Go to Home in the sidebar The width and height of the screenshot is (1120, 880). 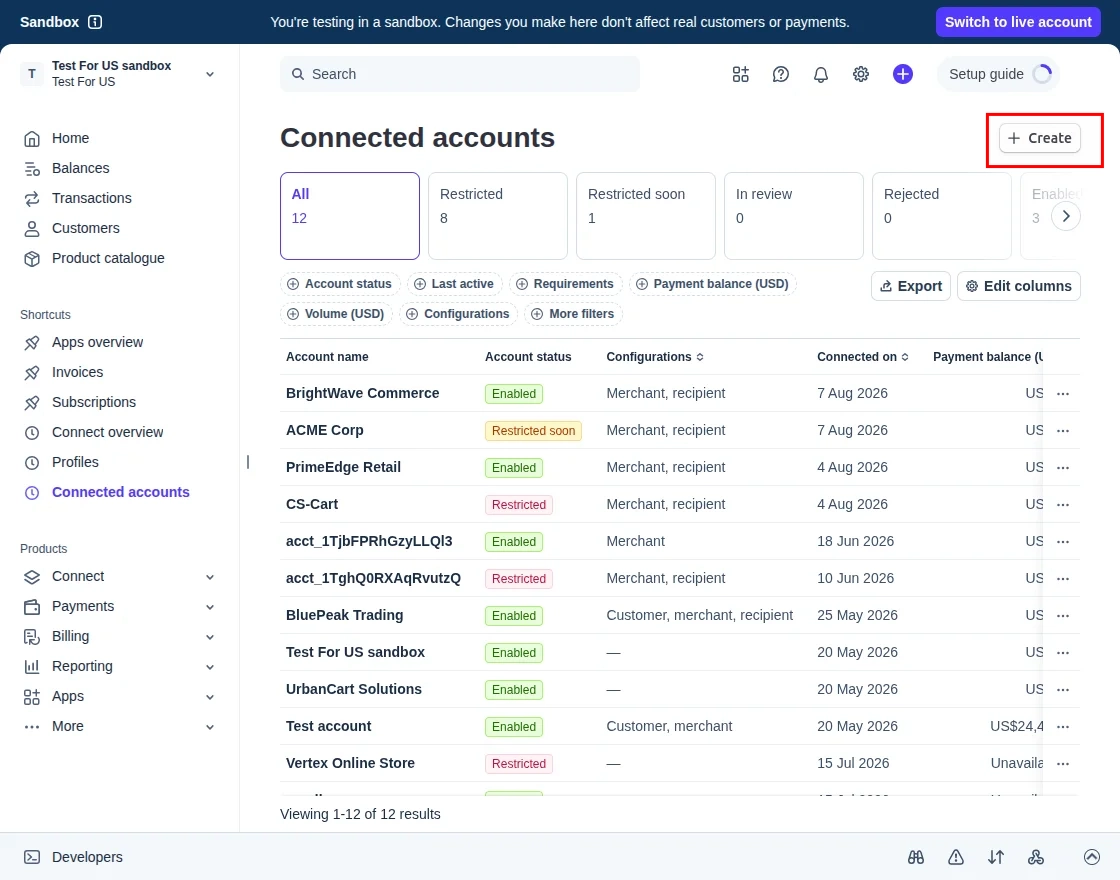click(56, 139)
